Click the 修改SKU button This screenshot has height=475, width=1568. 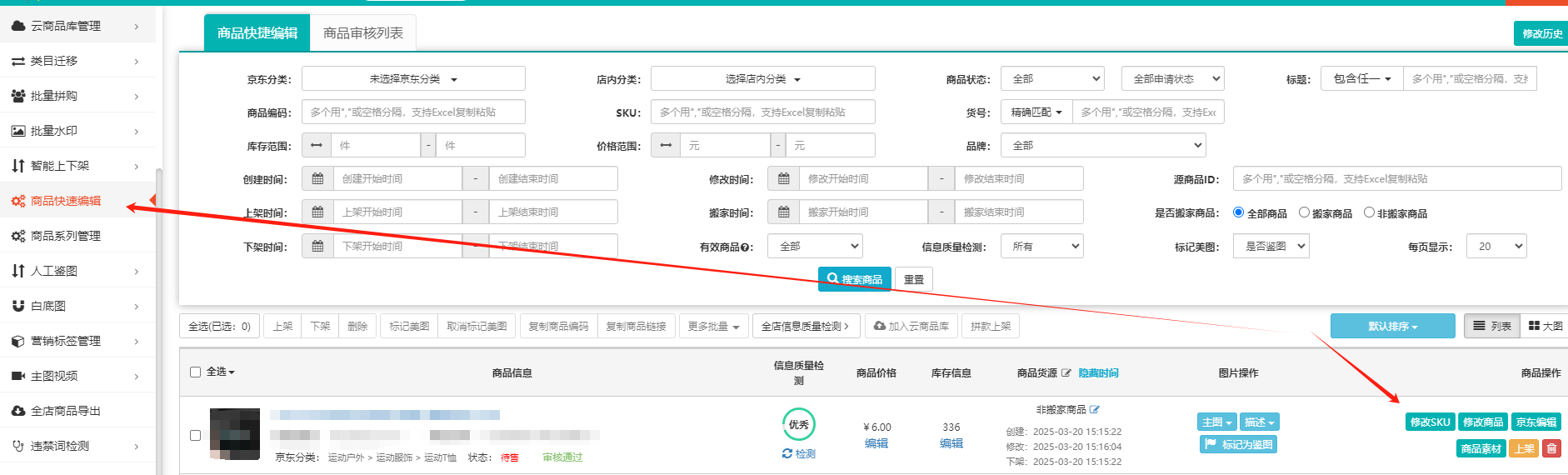[x=1430, y=422]
